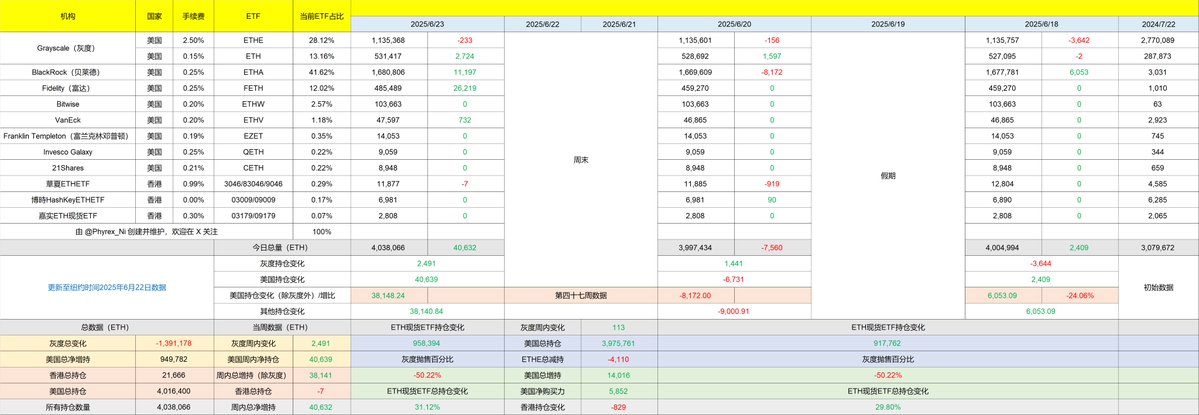
Task: Select the 机构 header cell
Action: click(68, 16)
